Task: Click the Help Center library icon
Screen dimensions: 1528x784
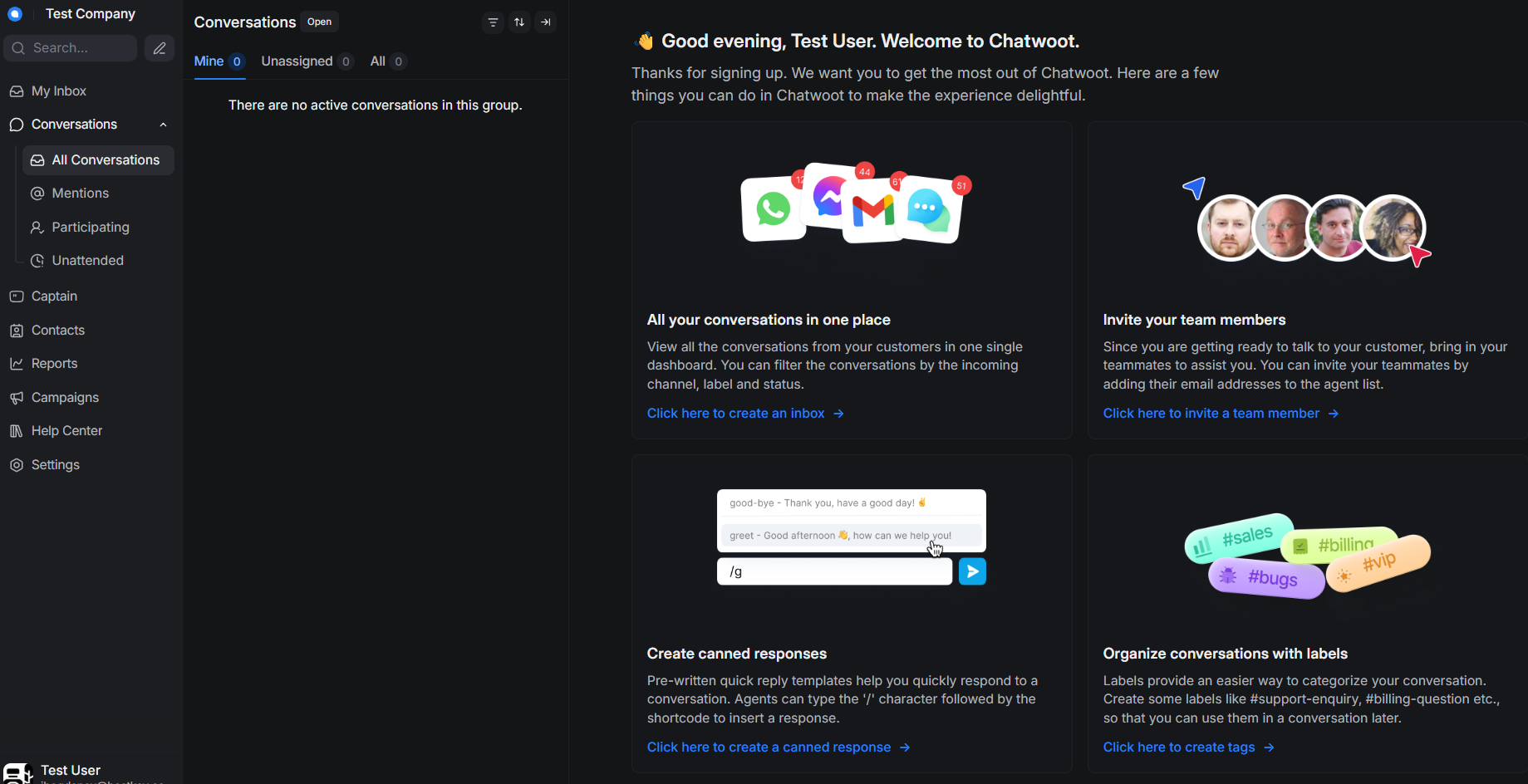Action: [x=17, y=431]
